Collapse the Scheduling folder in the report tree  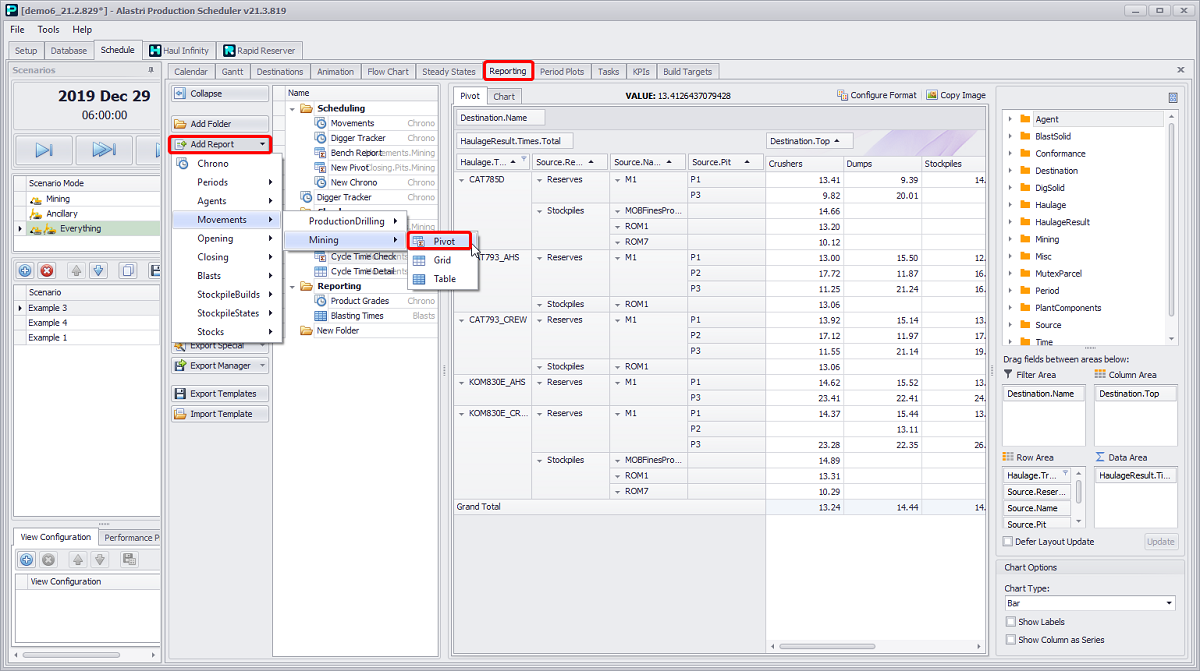point(294,108)
